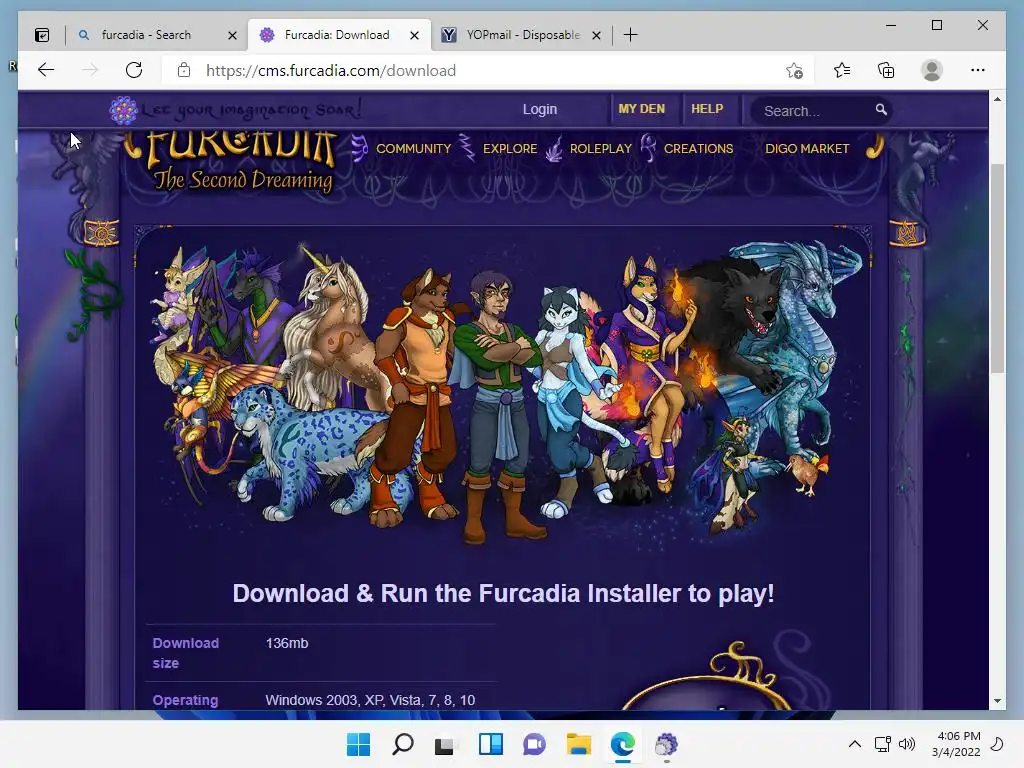Click the download heading text
This screenshot has width=1024, height=768.
(504, 594)
